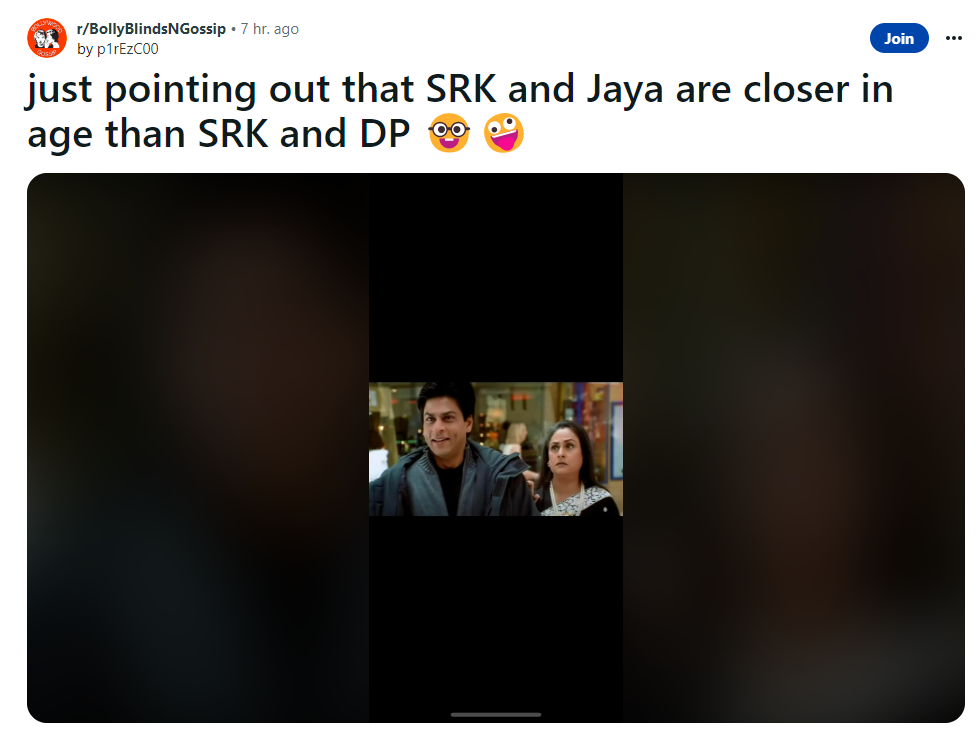Screen dimensions: 978x749
Task: Click the blurred right side of image
Action: point(793,448)
